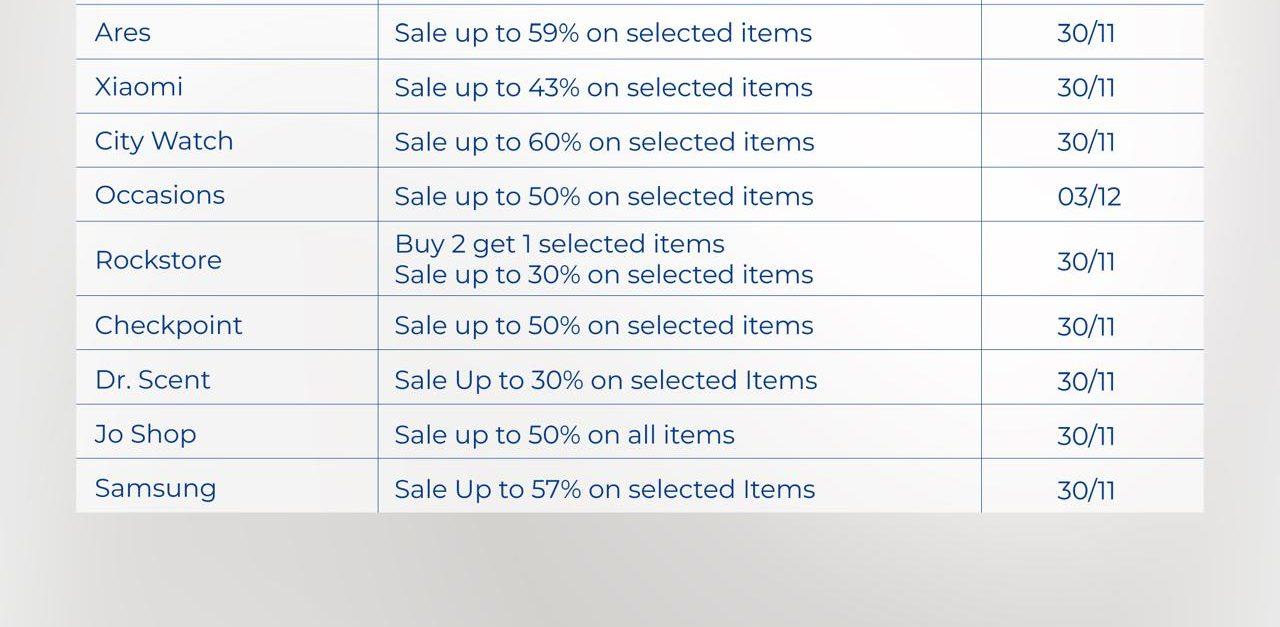
Task: Click the City Watch store cell
Action: coord(164,141)
